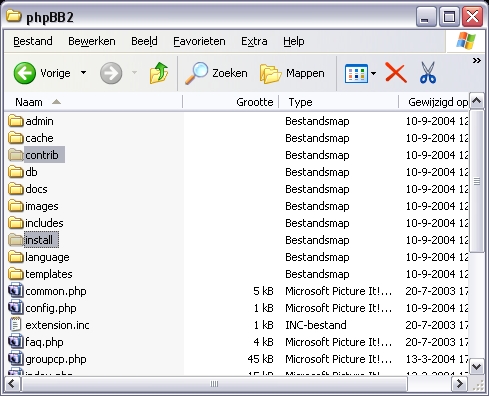Click the groupcp.php file icon

(16, 358)
